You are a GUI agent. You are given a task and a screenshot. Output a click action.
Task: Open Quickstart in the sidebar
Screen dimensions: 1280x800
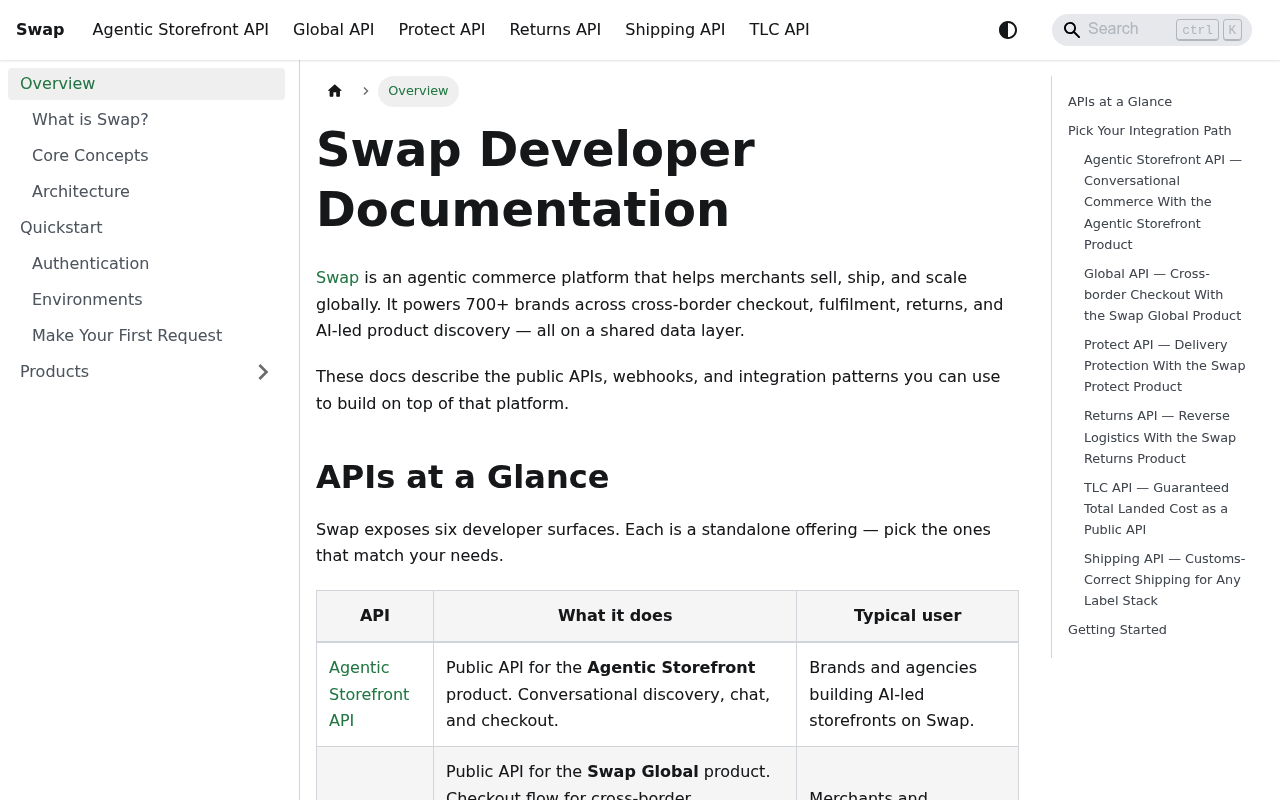[x=146, y=228]
